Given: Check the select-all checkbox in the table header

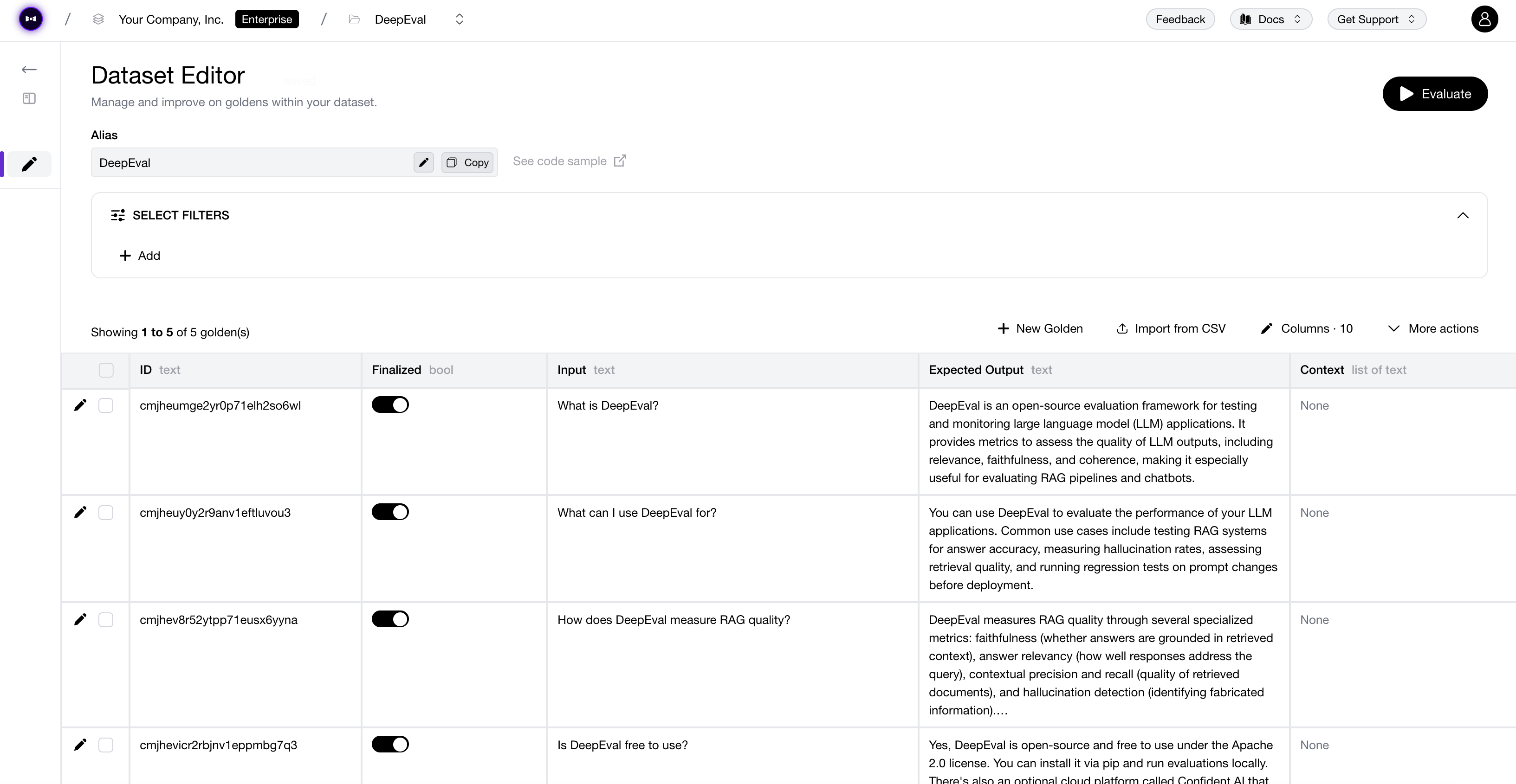Looking at the screenshot, I should (106, 370).
